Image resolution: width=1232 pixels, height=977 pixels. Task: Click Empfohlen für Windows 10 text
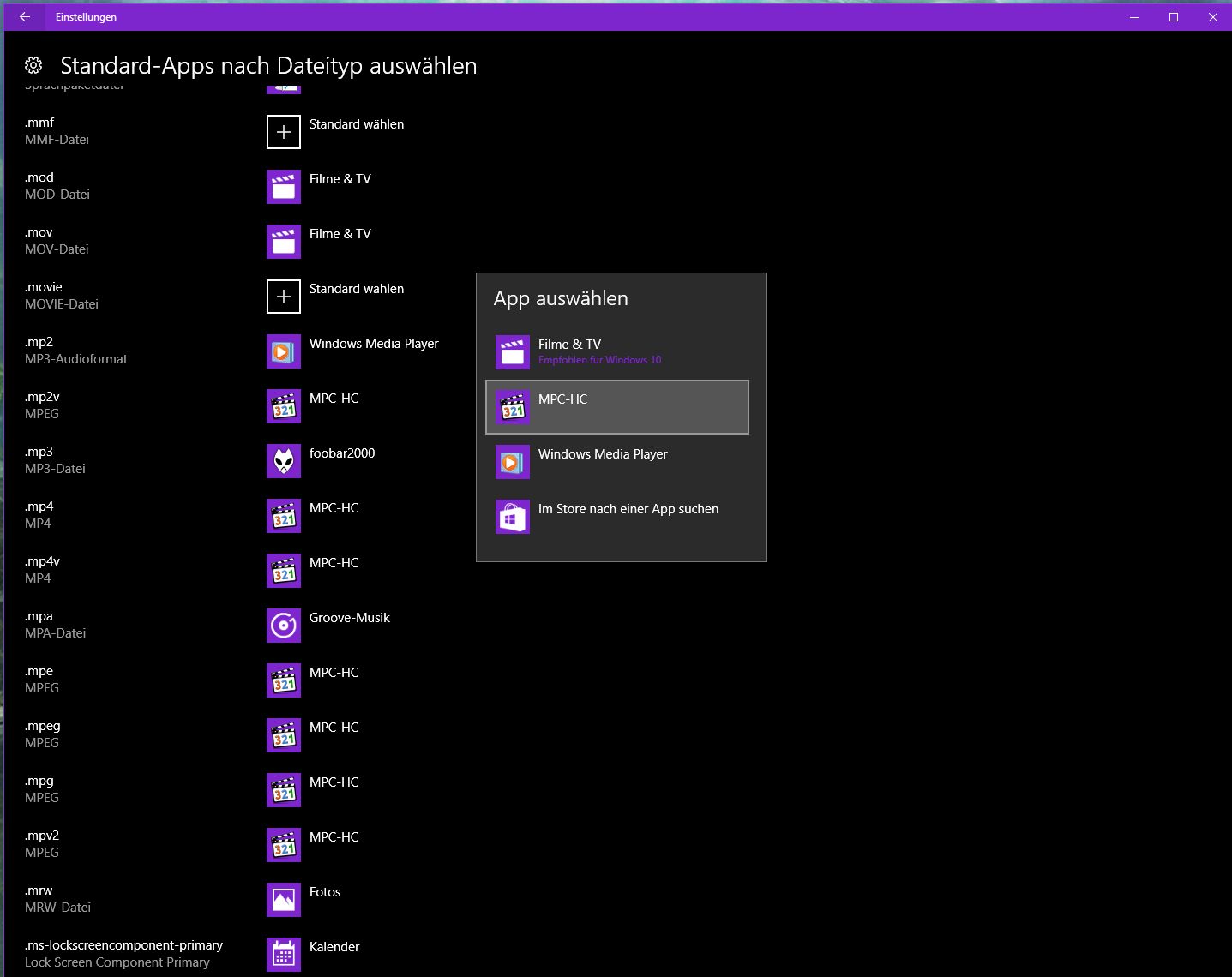coord(600,360)
